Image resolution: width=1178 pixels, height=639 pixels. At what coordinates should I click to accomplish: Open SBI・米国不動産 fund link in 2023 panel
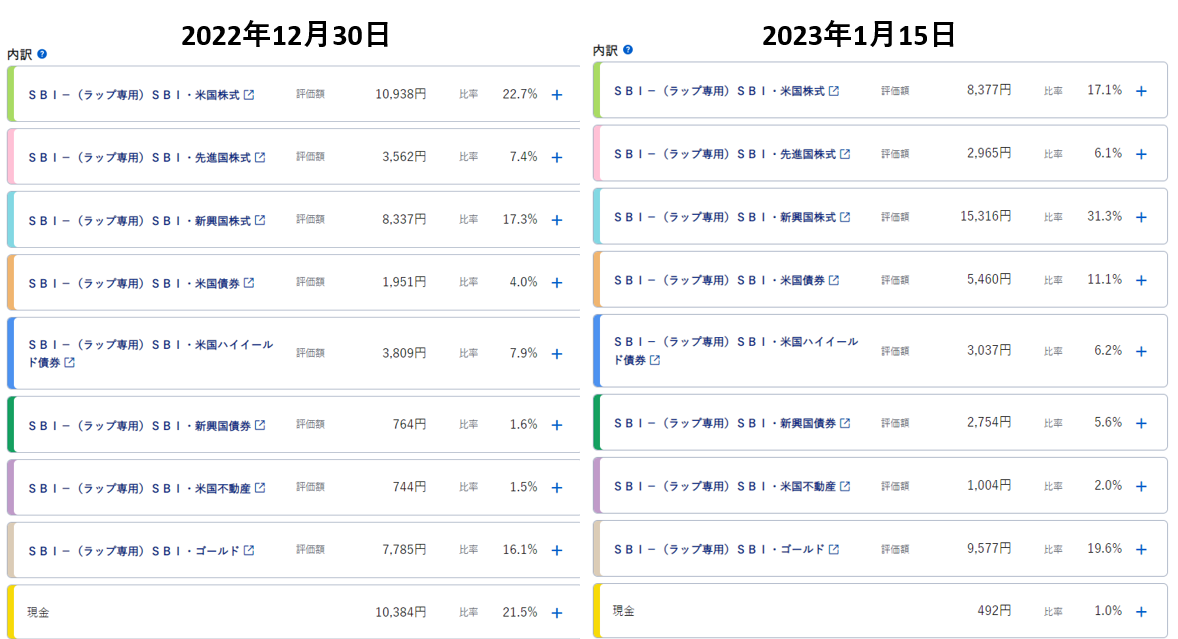[725, 486]
